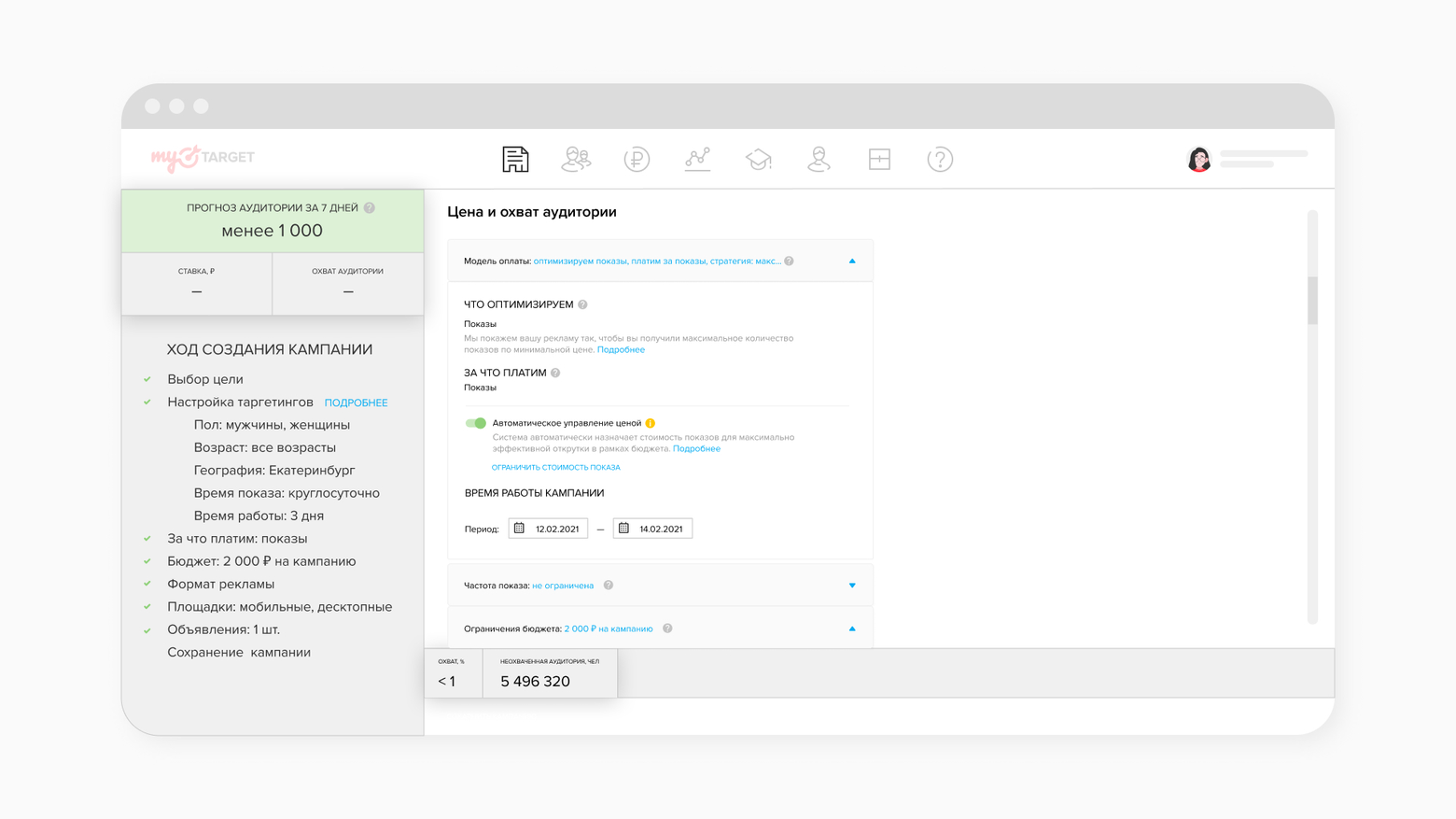Click help icon beside payment model text
Viewport: 1456px width, 819px height.
[789, 261]
